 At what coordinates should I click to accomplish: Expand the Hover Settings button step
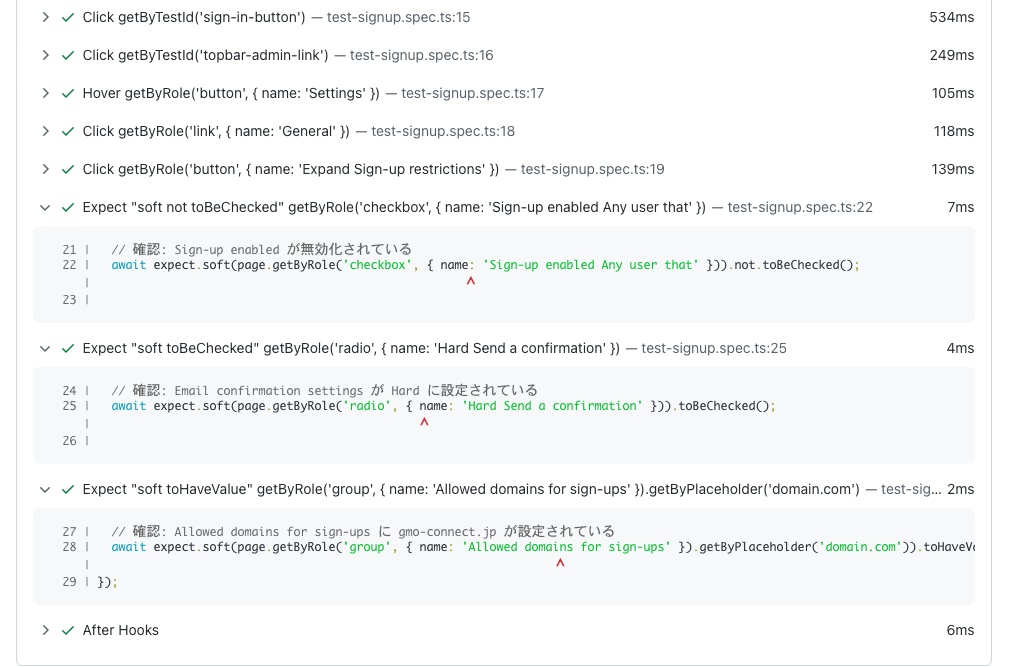pyautogui.click(x=45, y=93)
